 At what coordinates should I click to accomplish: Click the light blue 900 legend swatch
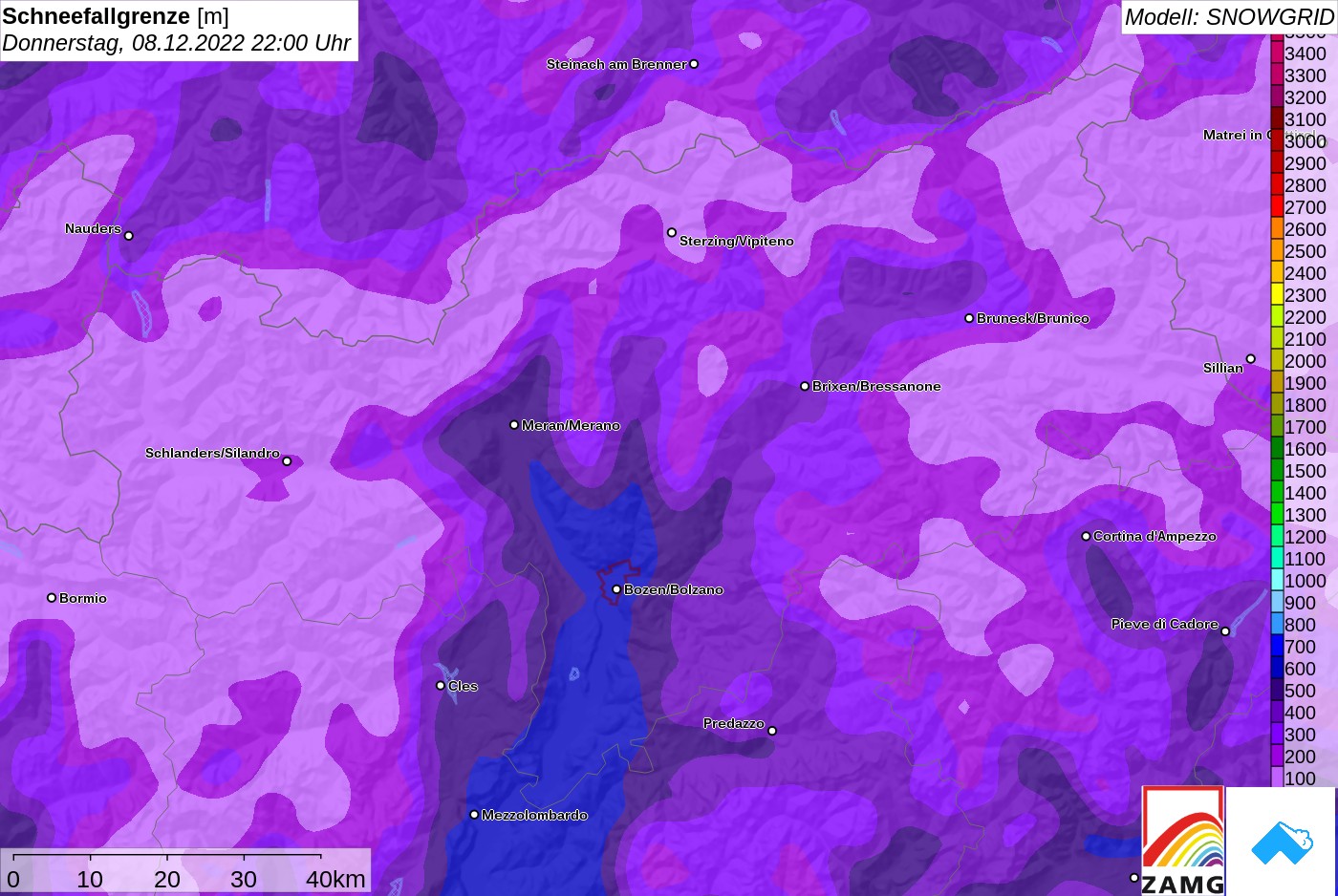pos(1277,603)
